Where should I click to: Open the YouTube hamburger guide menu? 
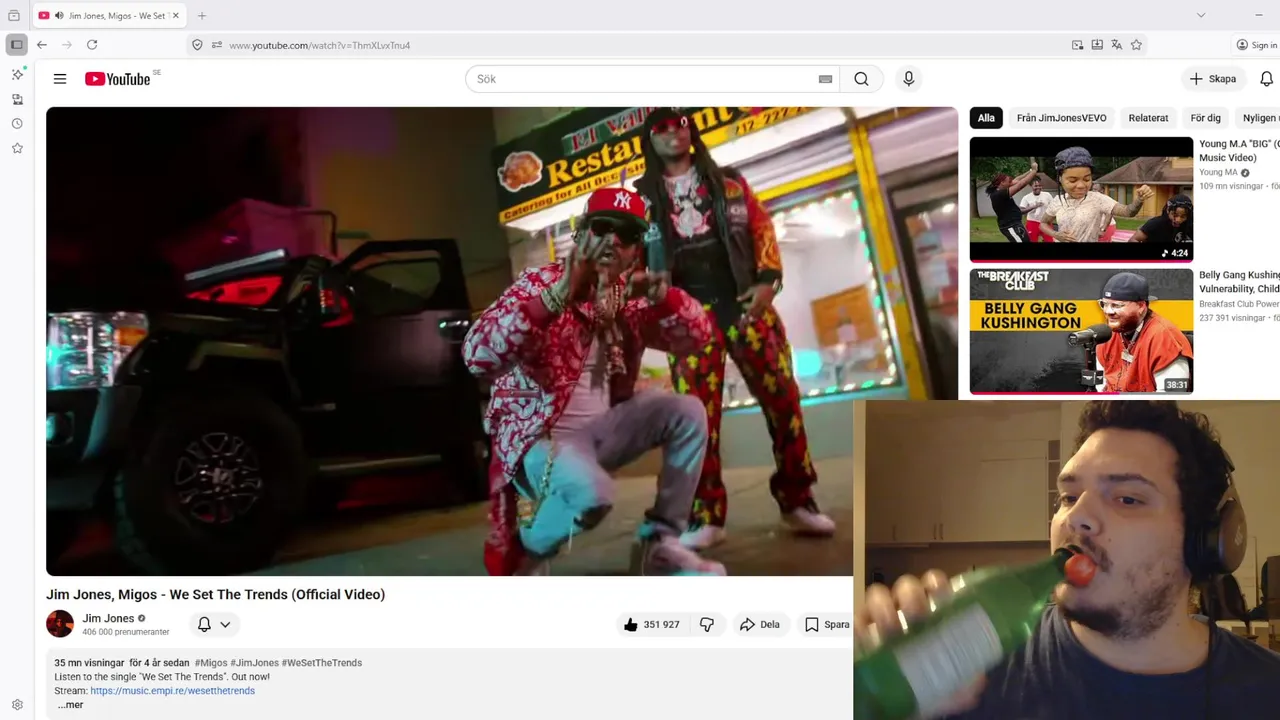[60, 79]
